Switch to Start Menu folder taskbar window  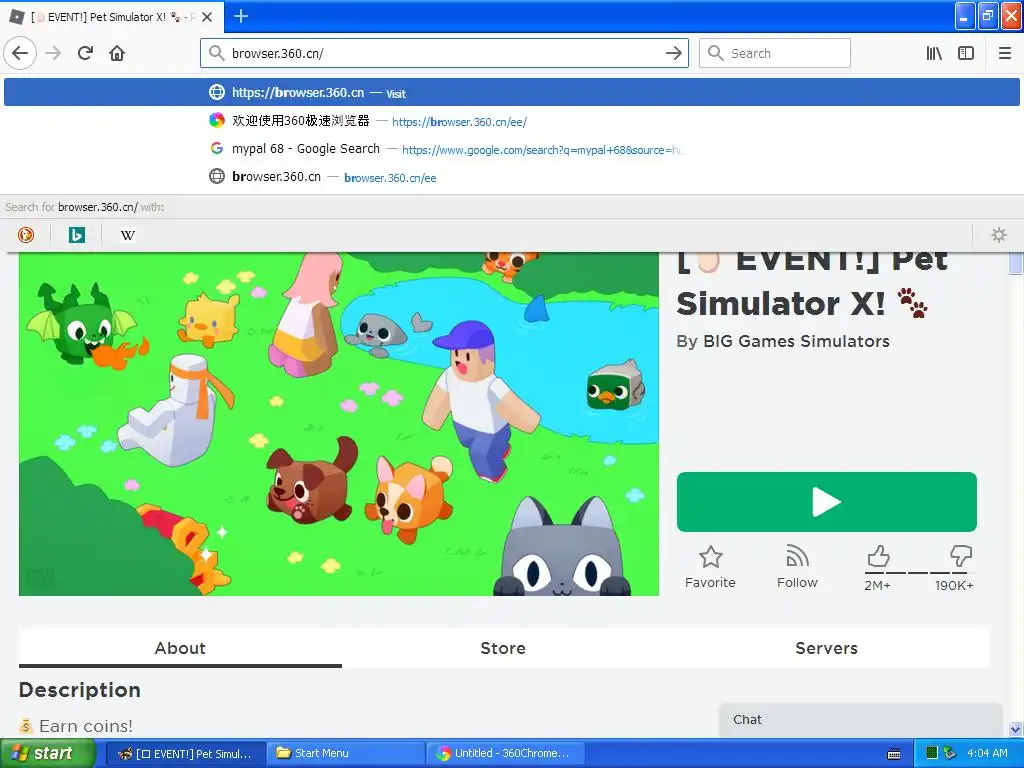(x=345, y=754)
